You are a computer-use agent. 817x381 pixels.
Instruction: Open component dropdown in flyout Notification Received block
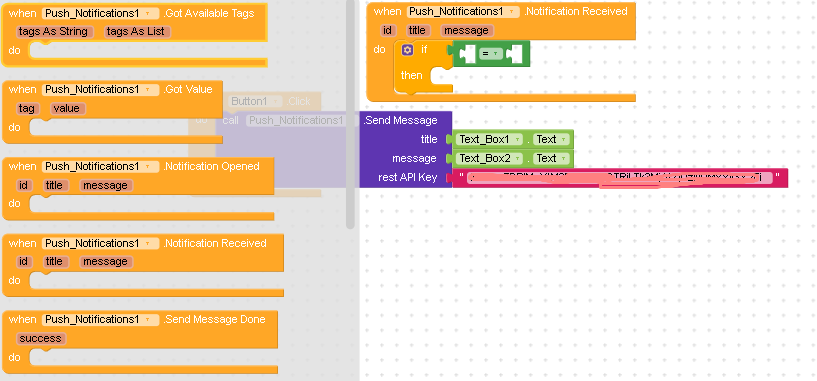100,243
